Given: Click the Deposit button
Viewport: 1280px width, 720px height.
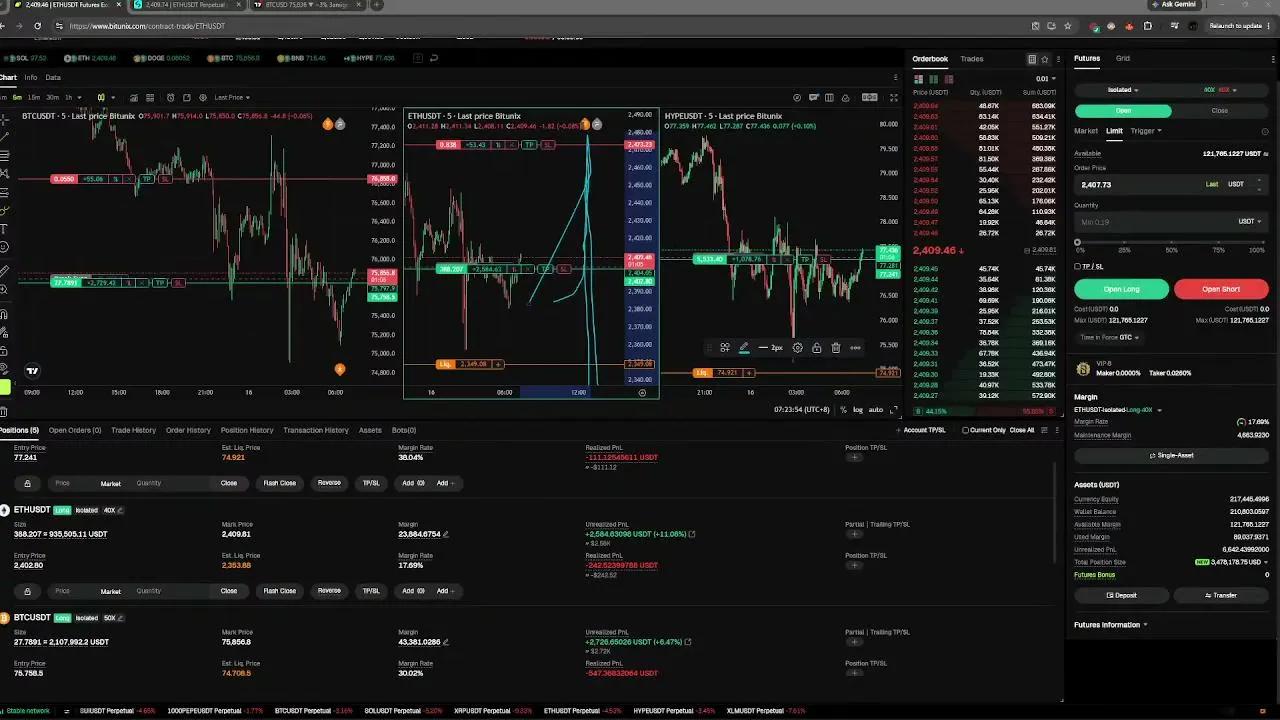Looking at the screenshot, I should tap(1121, 595).
